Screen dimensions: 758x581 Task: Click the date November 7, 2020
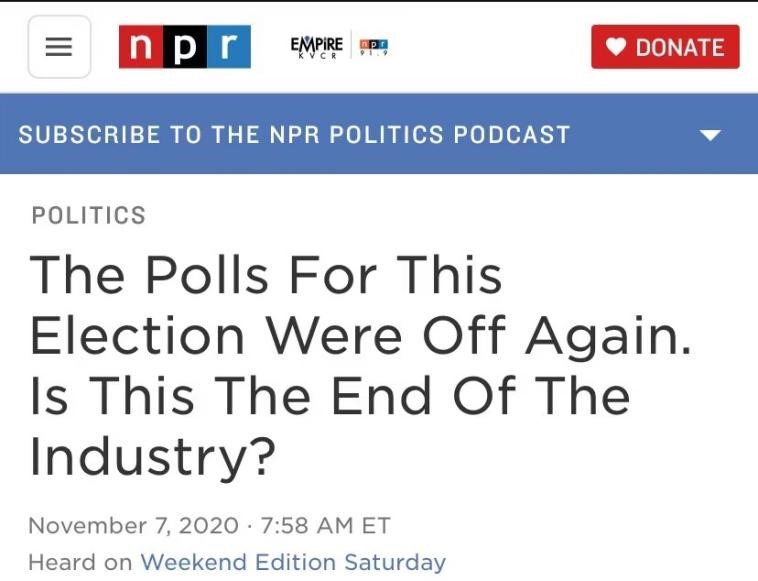point(133,525)
